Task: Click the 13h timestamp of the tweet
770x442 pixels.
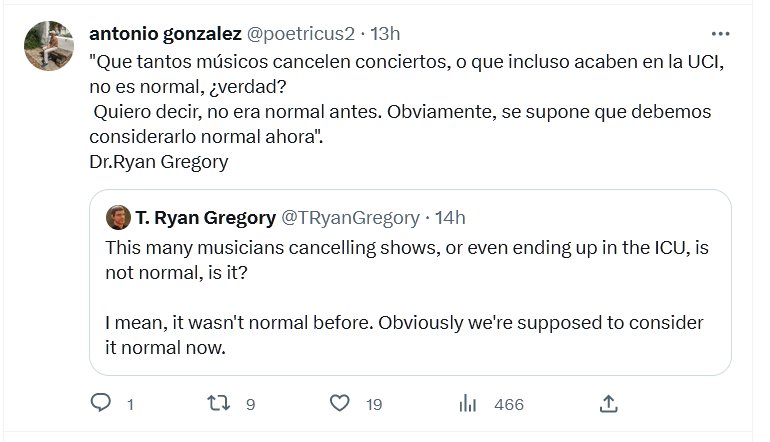Action: pos(385,33)
